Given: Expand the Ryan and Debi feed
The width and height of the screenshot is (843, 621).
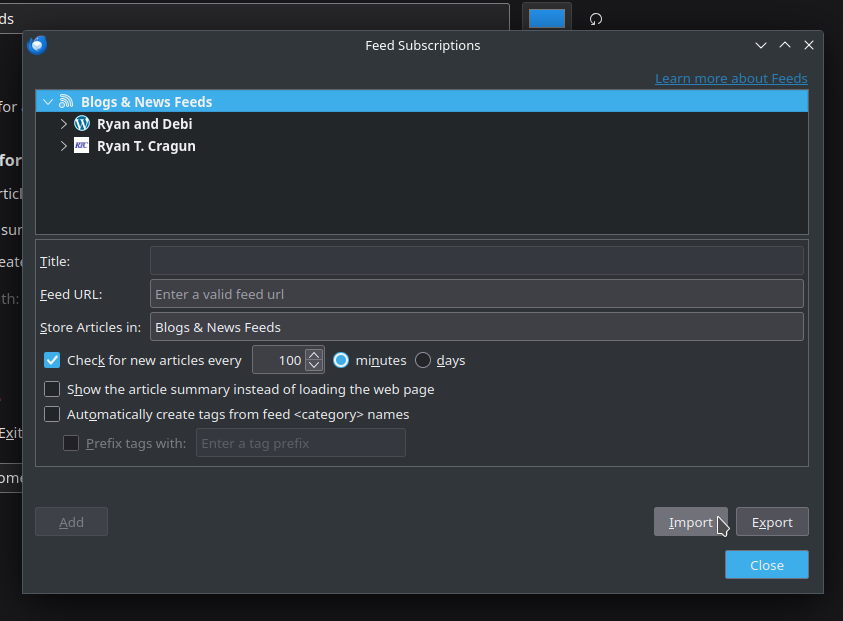Looking at the screenshot, I should (64, 124).
